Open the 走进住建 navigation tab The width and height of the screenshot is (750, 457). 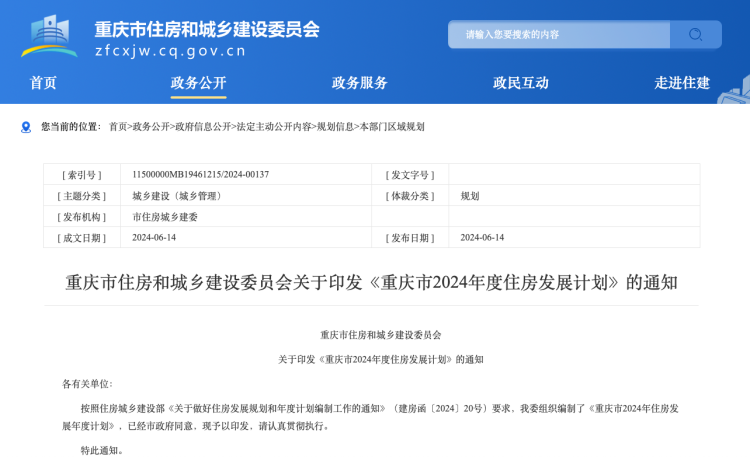[682, 83]
